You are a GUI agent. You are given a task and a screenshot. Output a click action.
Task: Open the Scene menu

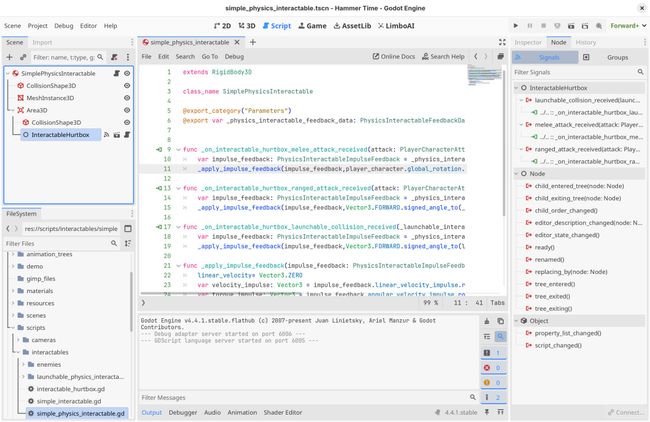coord(12,26)
